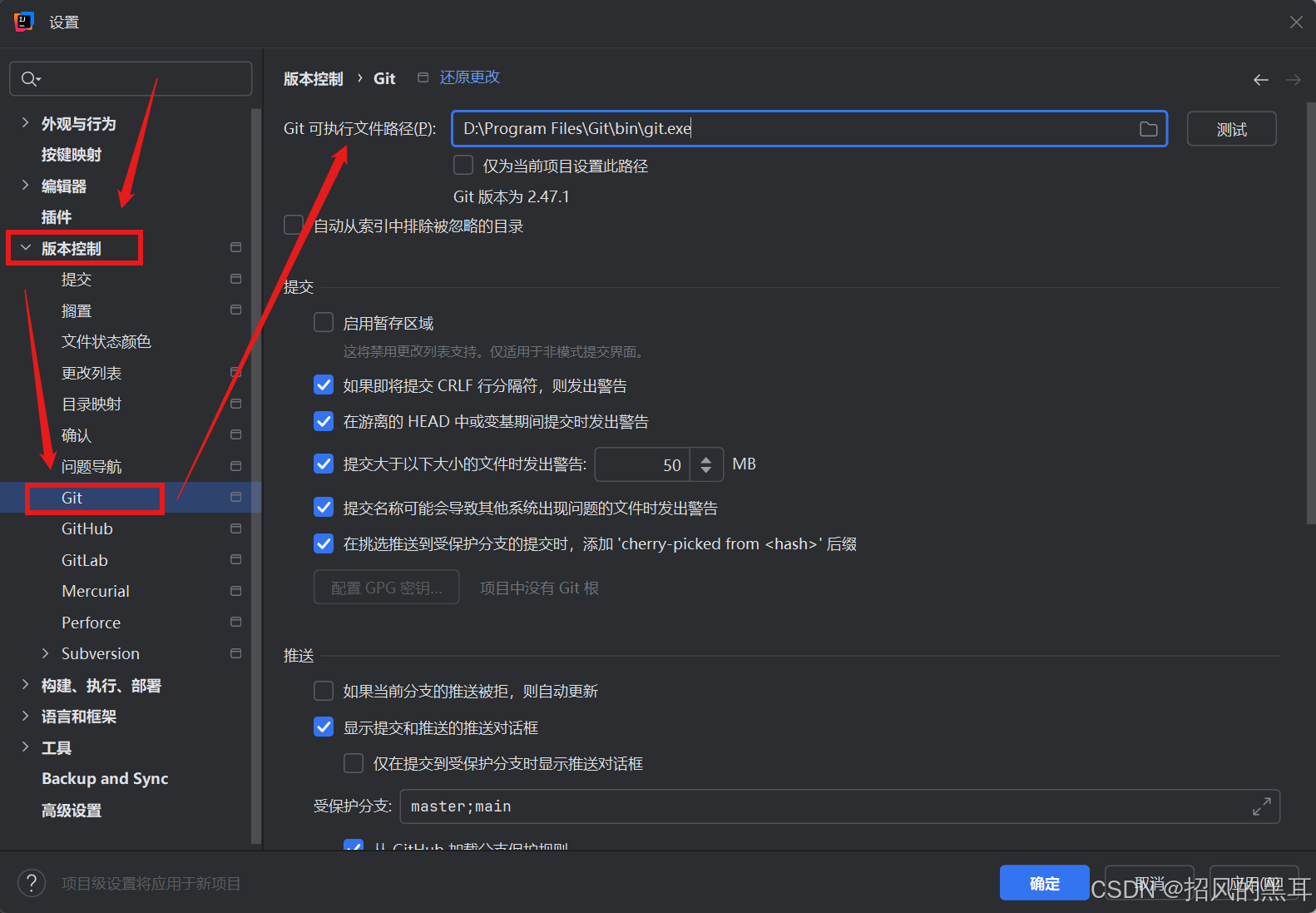1316x913 pixels.
Task: Click the IntelliJ logo in title bar
Action: pyautogui.click(x=24, y=22)
